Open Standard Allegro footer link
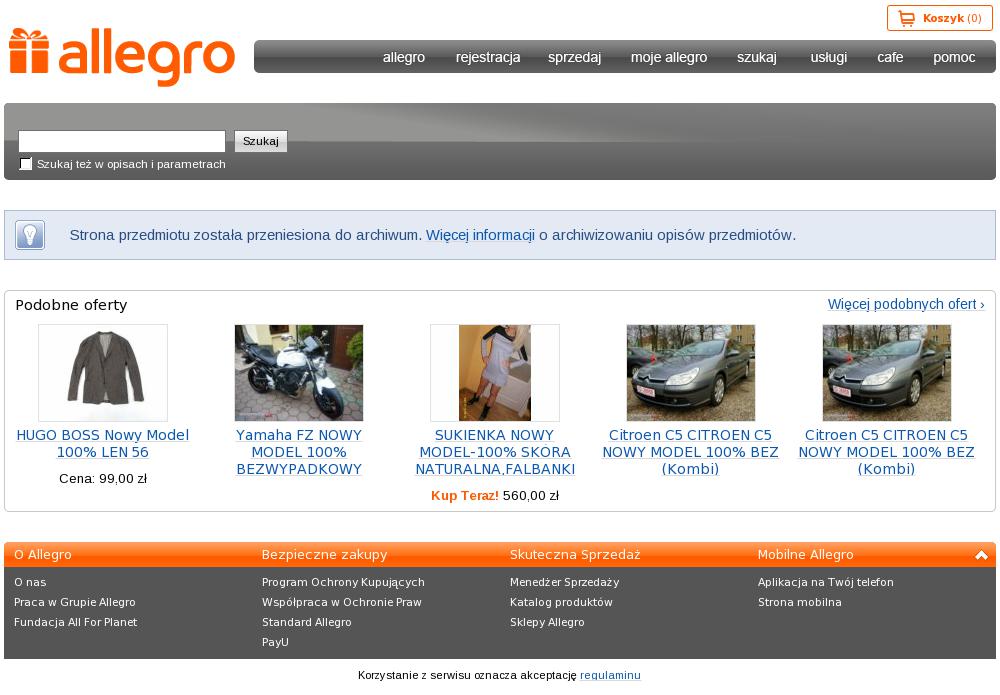This screenshot has height=695, width=1000. pos(306,622)
